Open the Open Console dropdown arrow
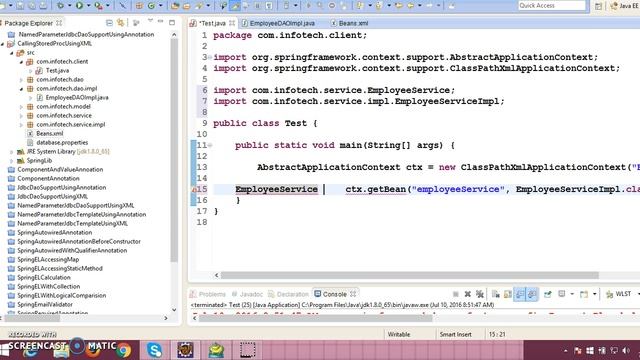This screenshot has width=640, height=360. coord(595,294)
